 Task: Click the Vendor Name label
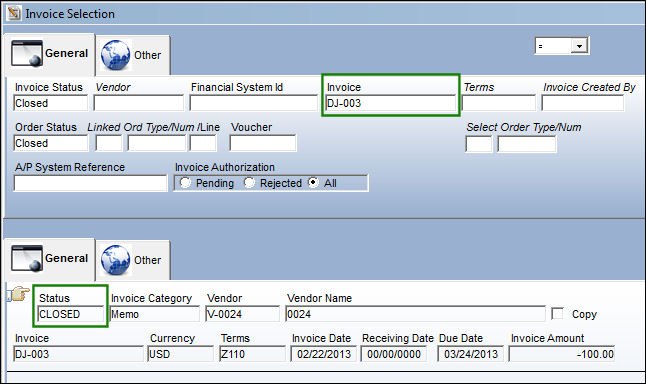coord(319,298)
